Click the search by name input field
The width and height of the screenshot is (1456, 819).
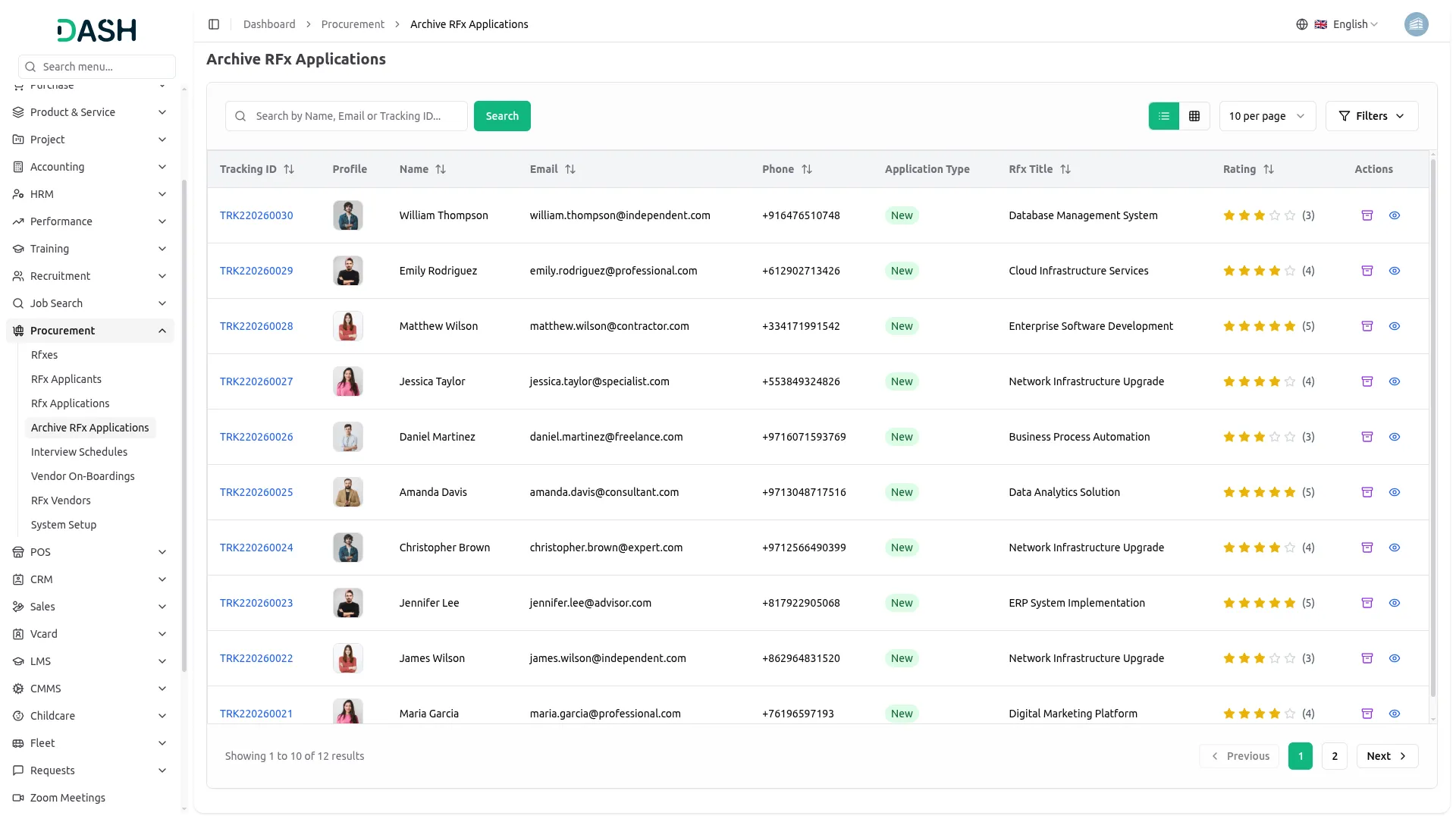(x=356, y=116)
